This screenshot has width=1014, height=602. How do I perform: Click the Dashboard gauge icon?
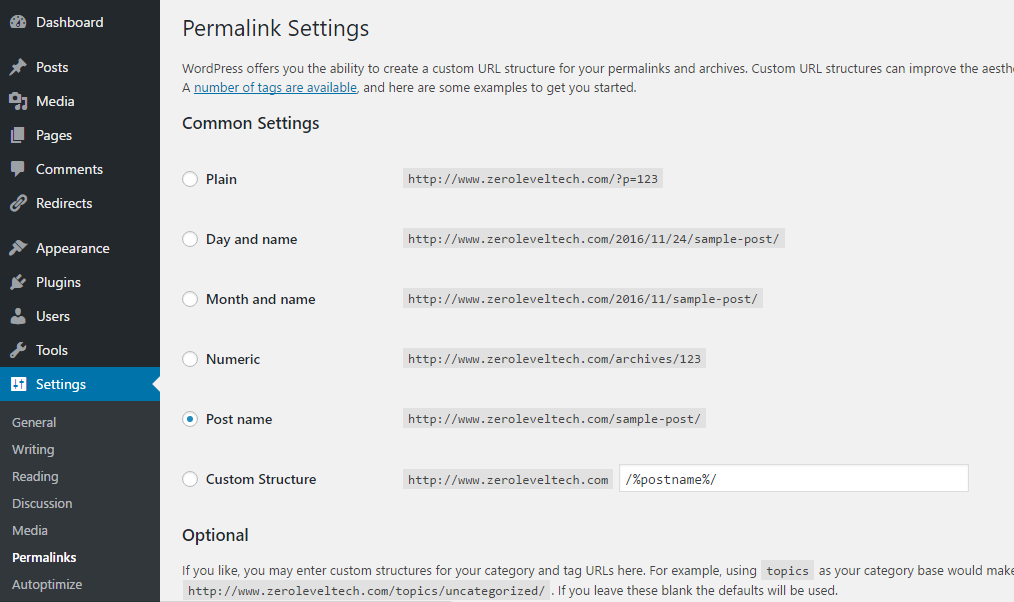click(x=18, y=22)
